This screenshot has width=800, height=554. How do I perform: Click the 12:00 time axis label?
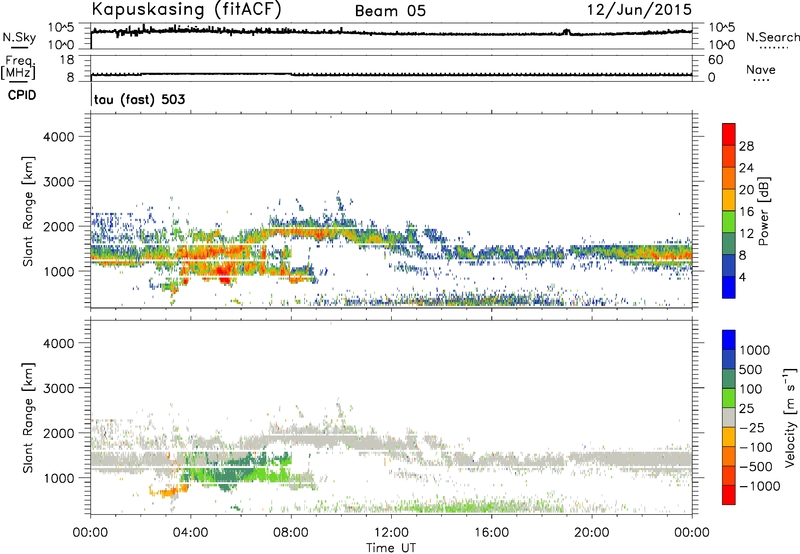391,533
